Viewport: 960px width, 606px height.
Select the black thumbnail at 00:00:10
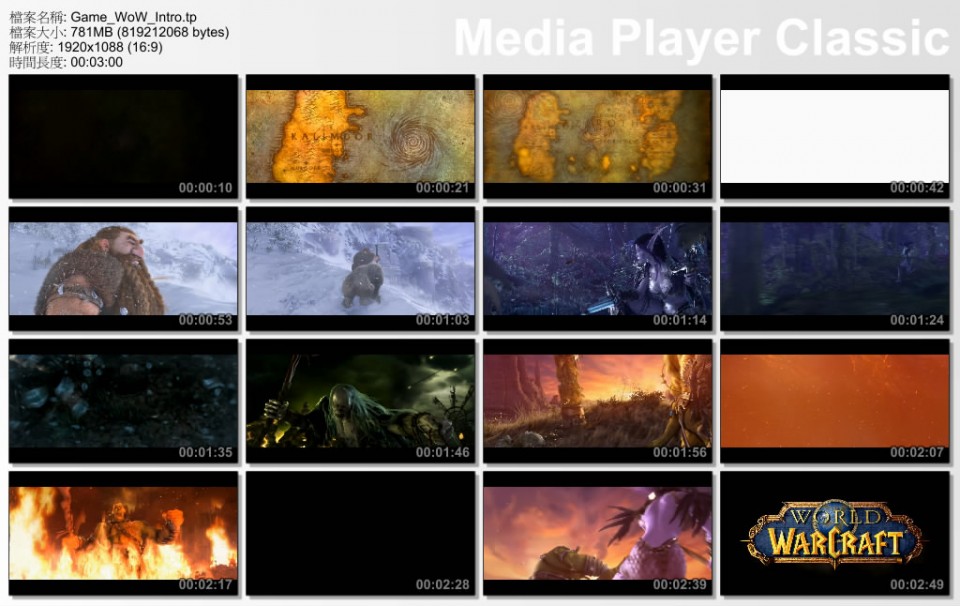123,137
